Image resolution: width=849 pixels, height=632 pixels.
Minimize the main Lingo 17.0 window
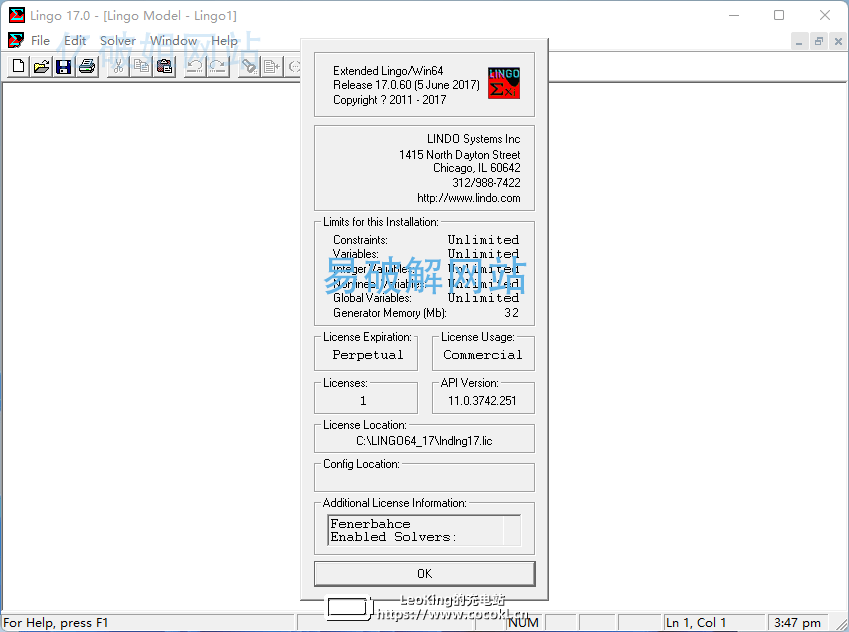734,15
